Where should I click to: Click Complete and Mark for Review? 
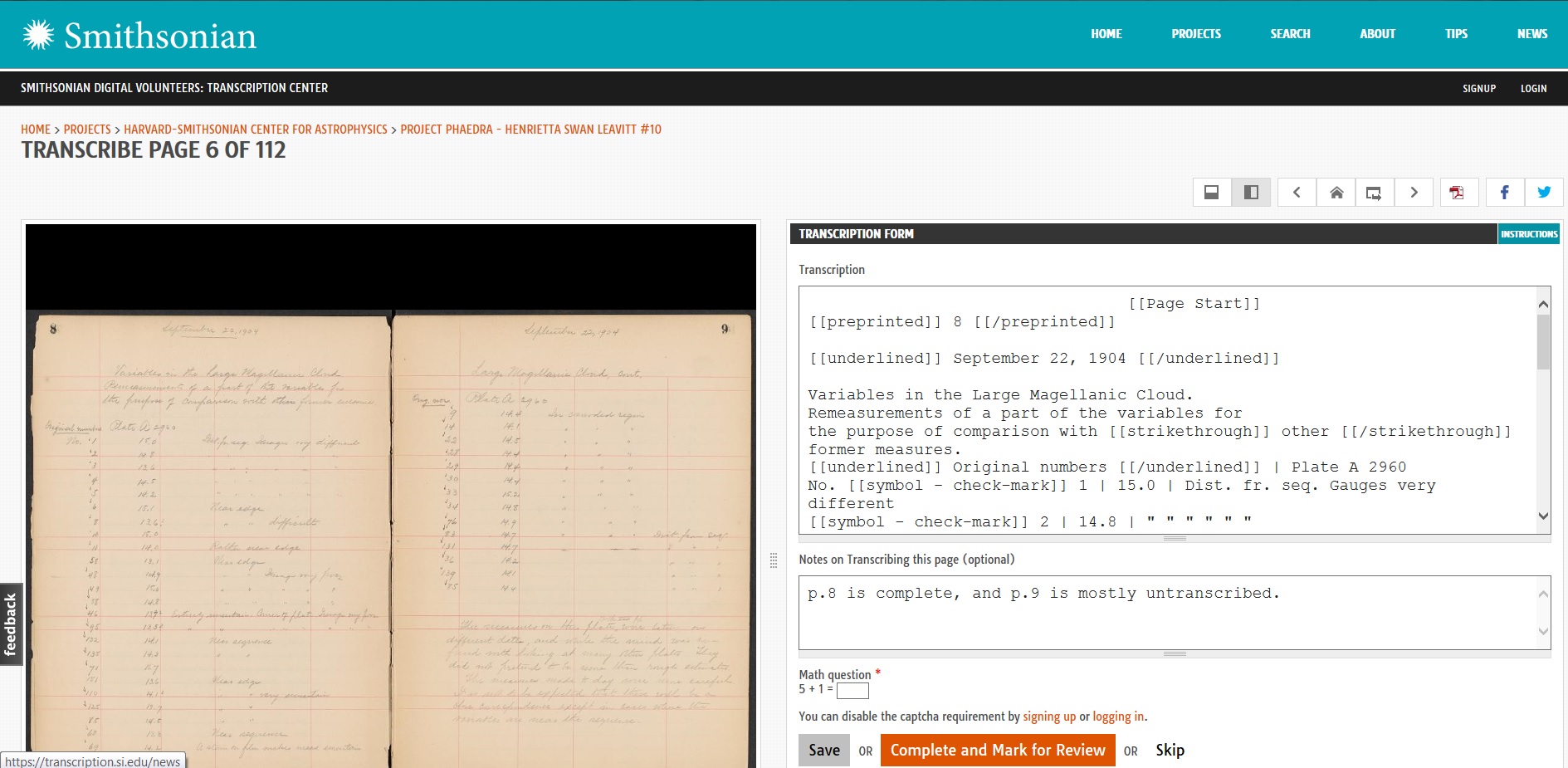(998, 750)
